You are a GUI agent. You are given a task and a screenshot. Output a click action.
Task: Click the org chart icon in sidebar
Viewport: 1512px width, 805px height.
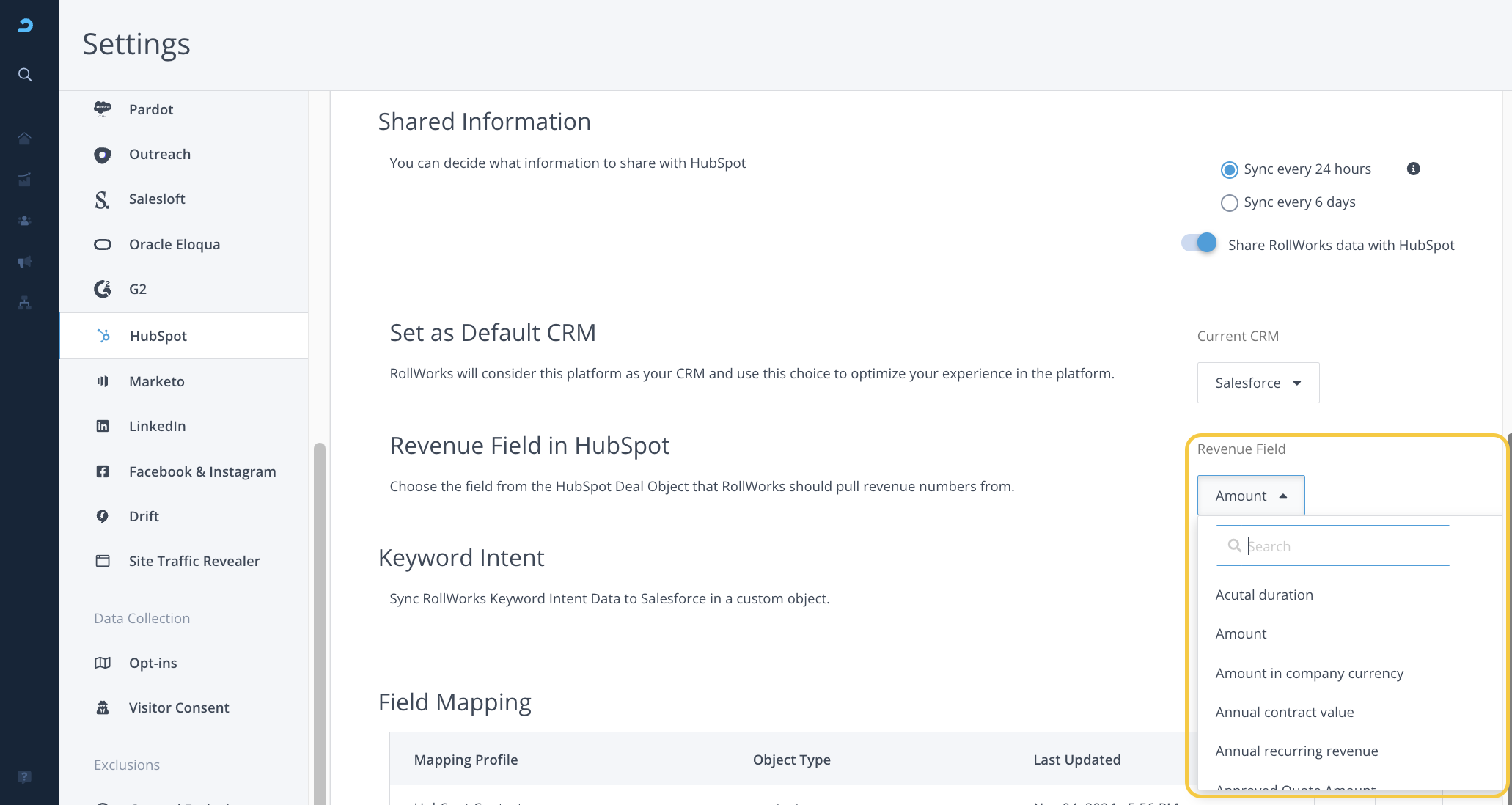coord(25,303)
